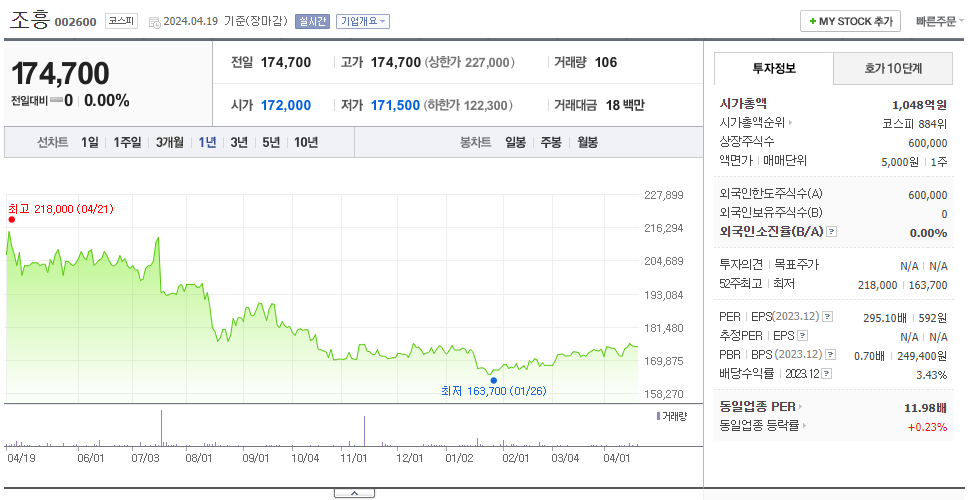Click the red 최고 218,000 marker dot
This screenshot has width=968, height=500.
(x=11, y=220)
